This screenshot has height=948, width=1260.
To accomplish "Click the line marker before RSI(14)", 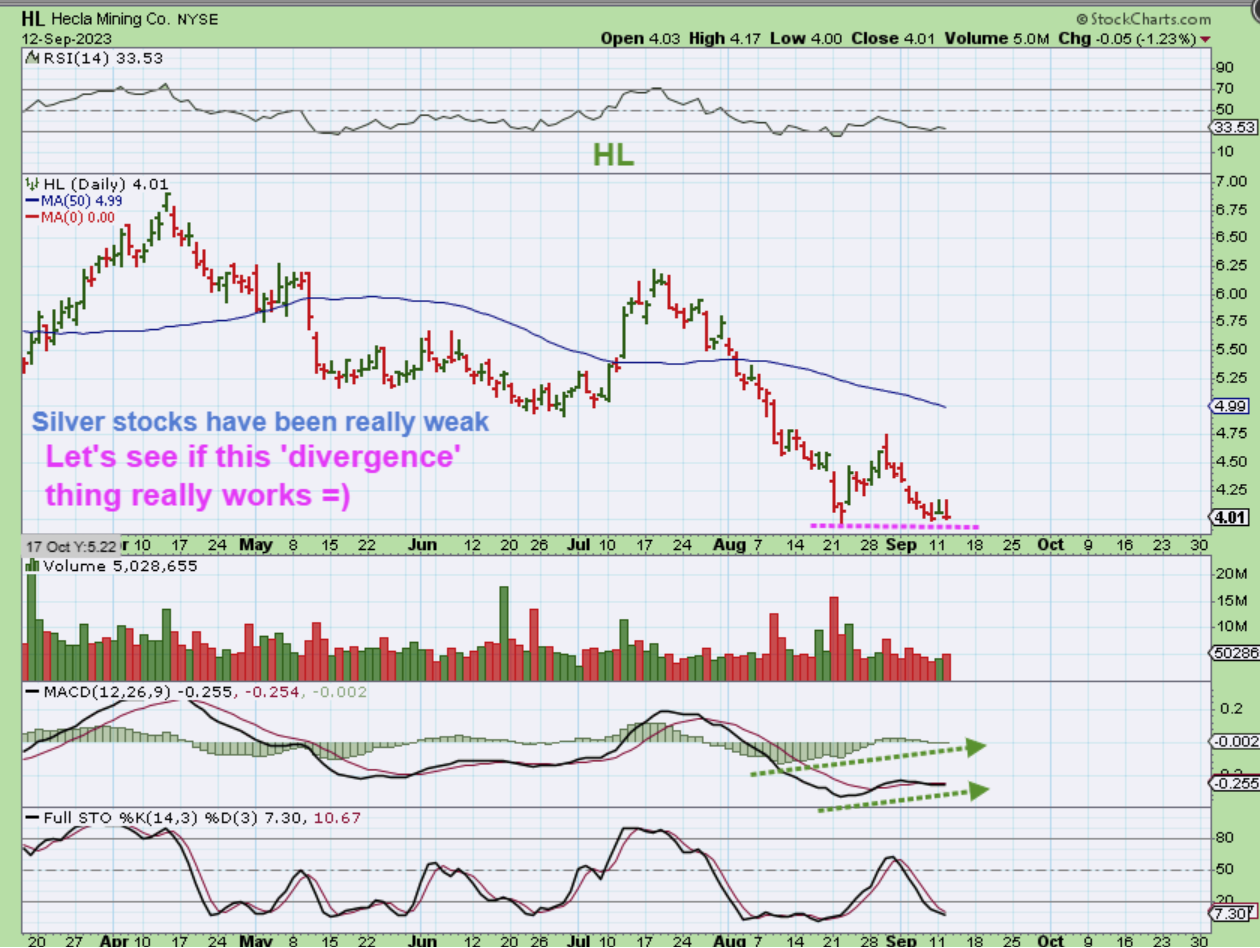I will pyautogui.click(x=31, y=58).
